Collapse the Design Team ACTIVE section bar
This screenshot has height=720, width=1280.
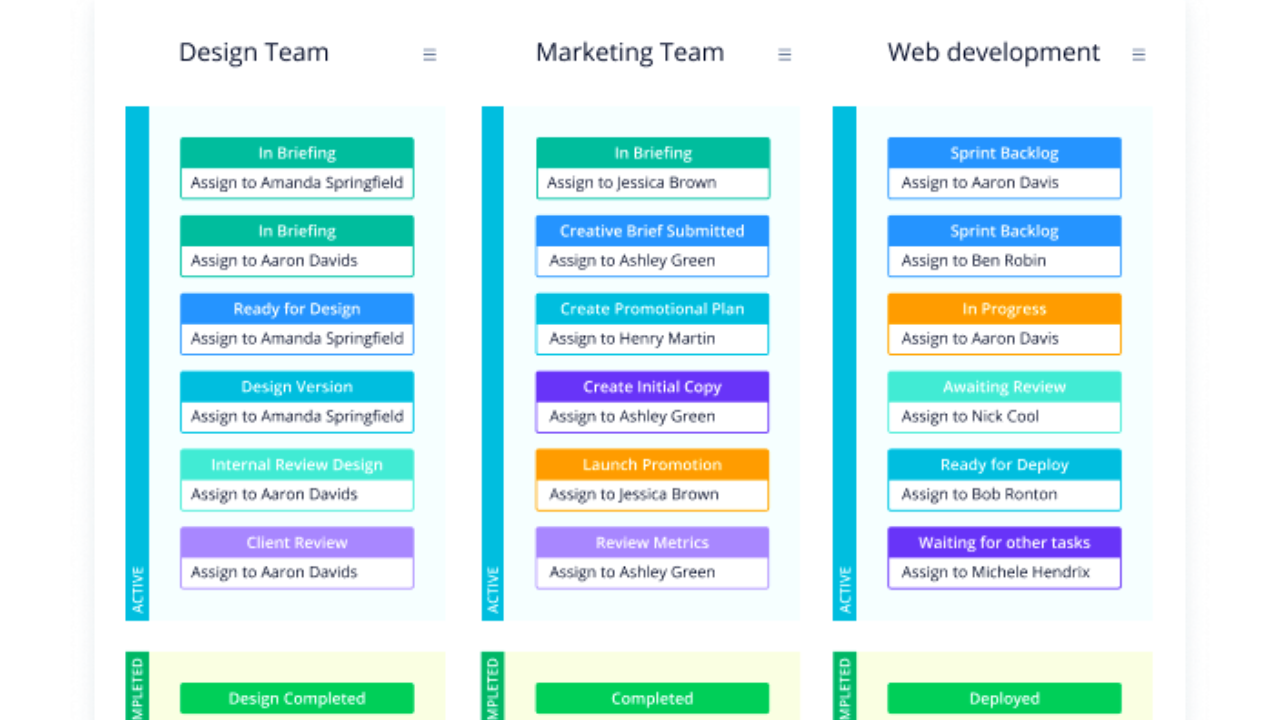click(137, 363)
